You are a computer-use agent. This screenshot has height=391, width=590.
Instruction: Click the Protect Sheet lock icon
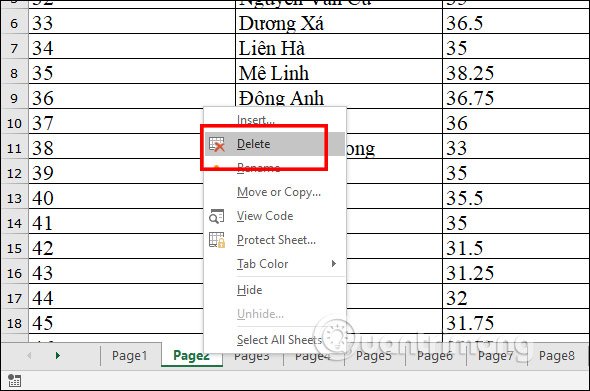(x=217, y=240)
